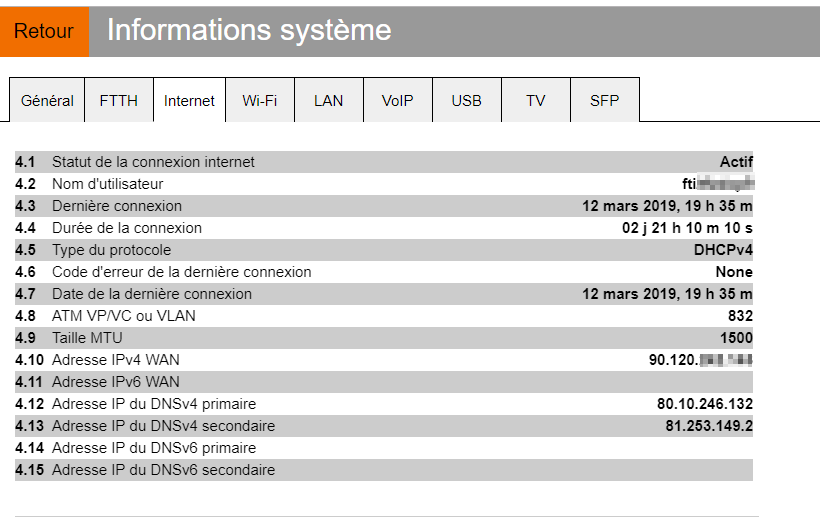Click the Adresse IPv4 WAN label
The height and width of the screenshot is (527, 820).
tap(116, 360)
